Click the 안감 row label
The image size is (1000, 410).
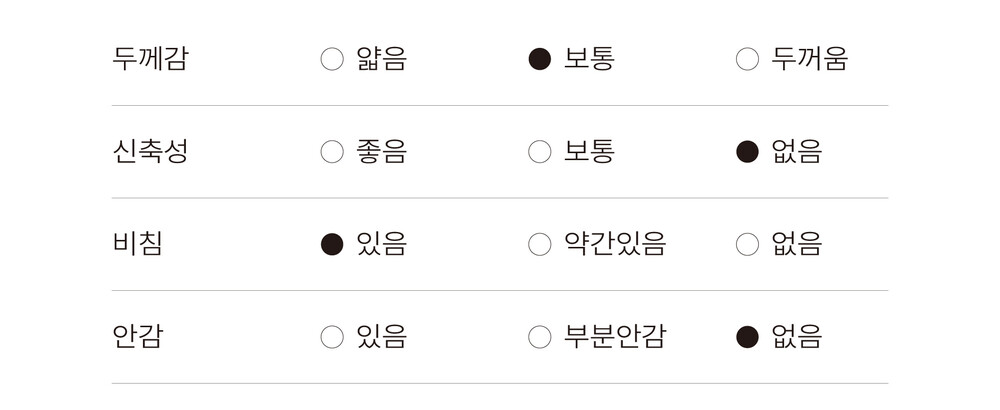pyautogui.click(x=137, y=337)
